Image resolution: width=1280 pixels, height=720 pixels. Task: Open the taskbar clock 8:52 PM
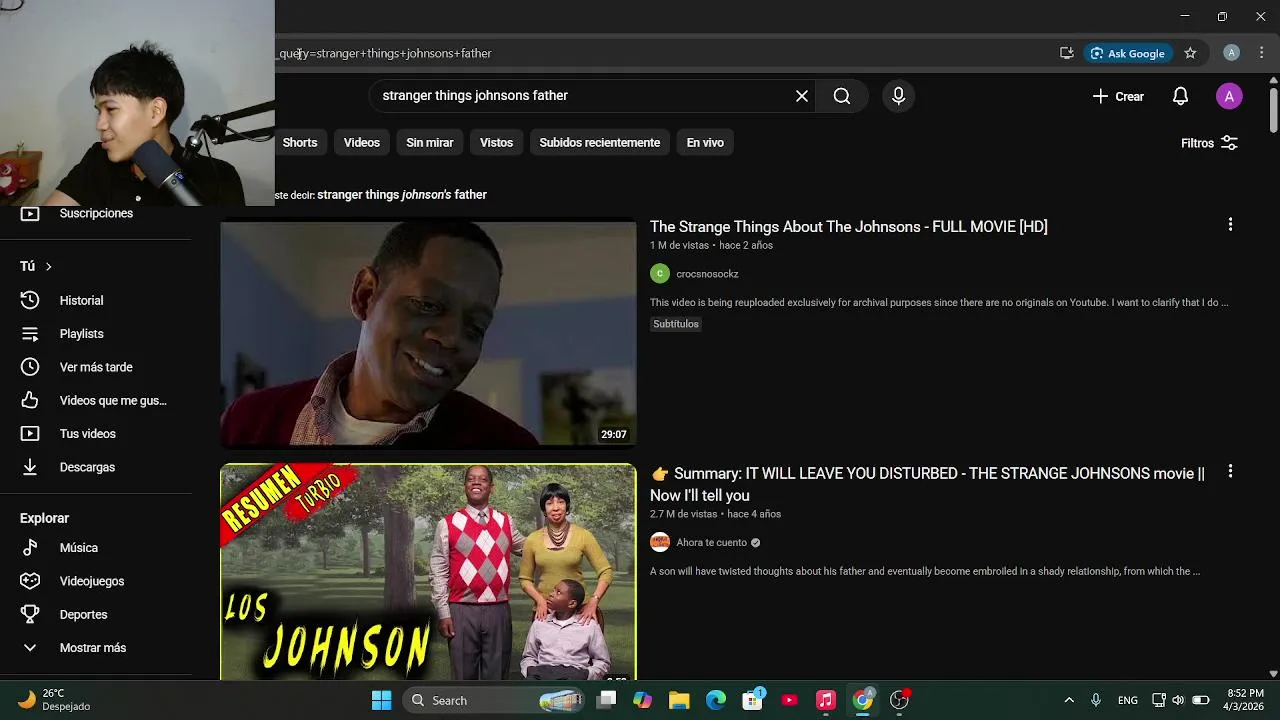[x=1244, y=700]
